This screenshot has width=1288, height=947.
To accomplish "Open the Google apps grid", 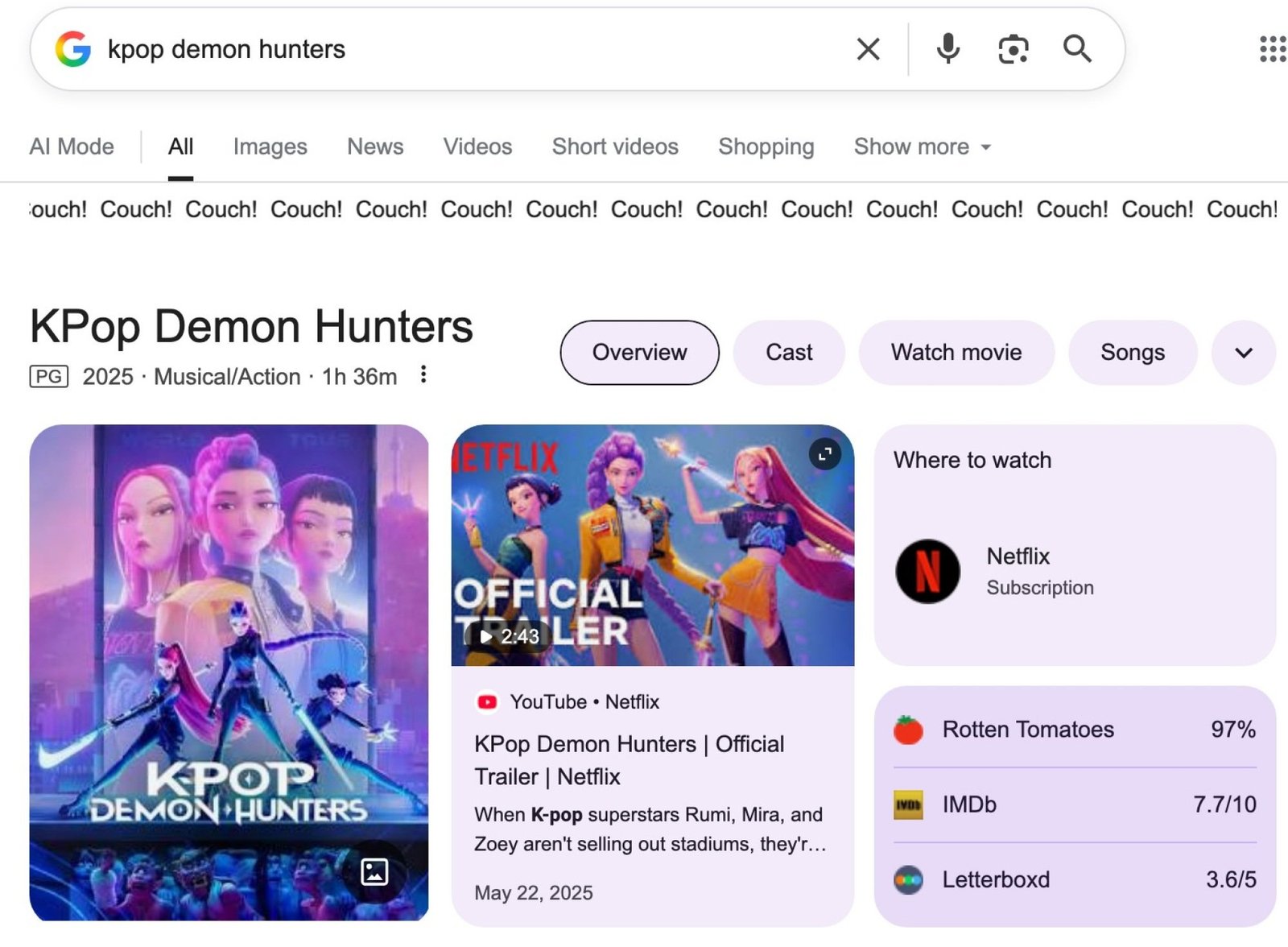I will pyautogui.click(x=1273, y=49).
